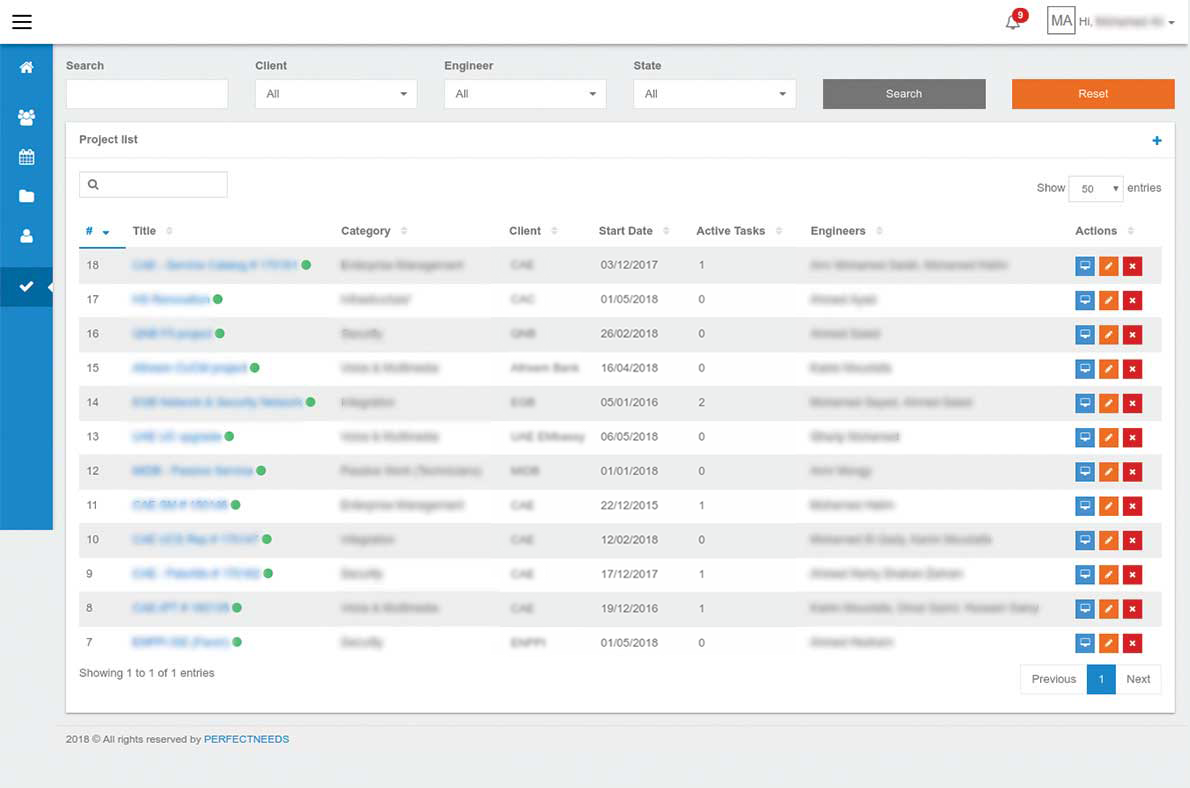Edit project 16 with pencil icon
The image size is (1190, 788).
pyautogui.click(x=1108, y=334)
